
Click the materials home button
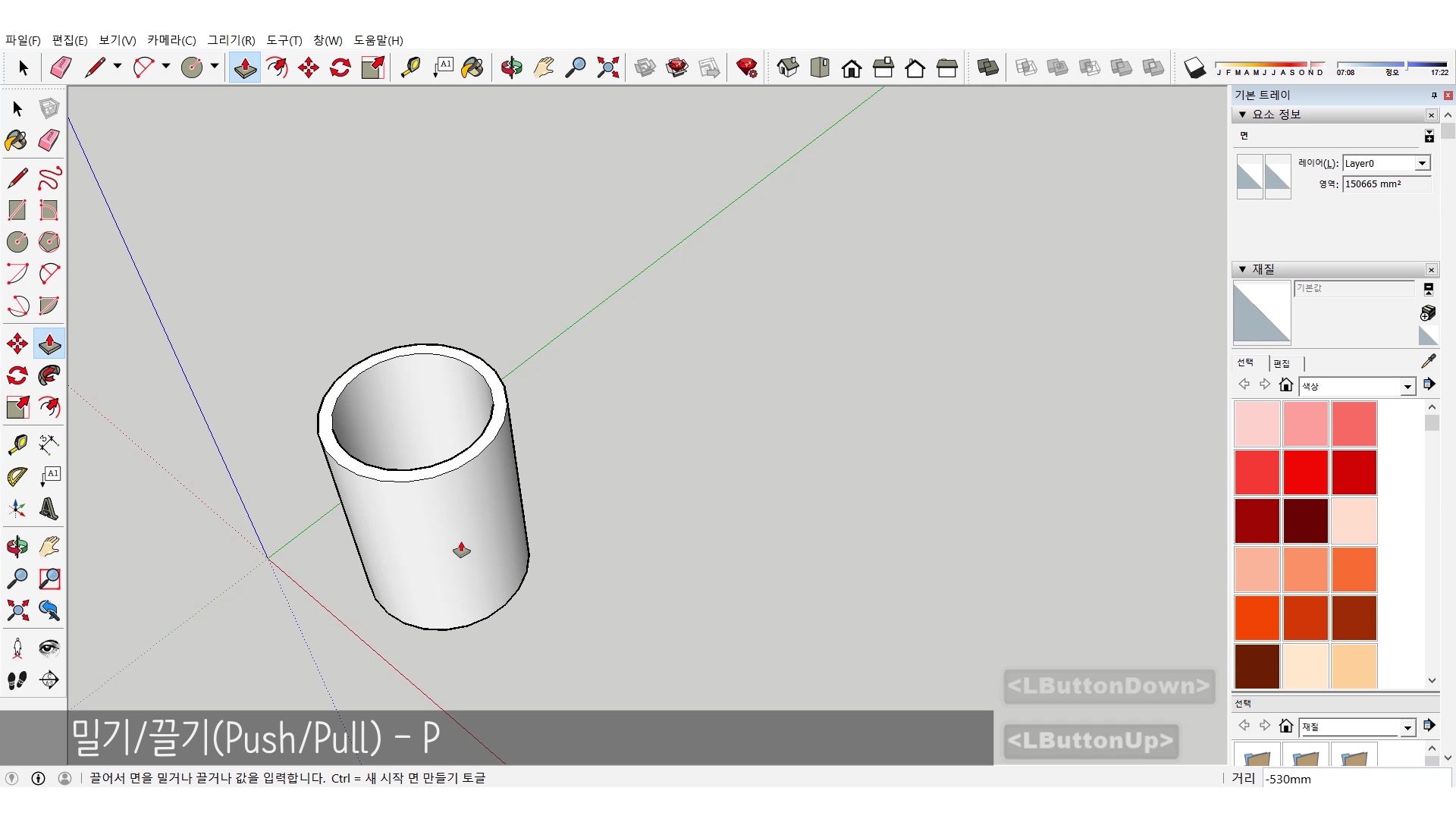point(1285,385)
